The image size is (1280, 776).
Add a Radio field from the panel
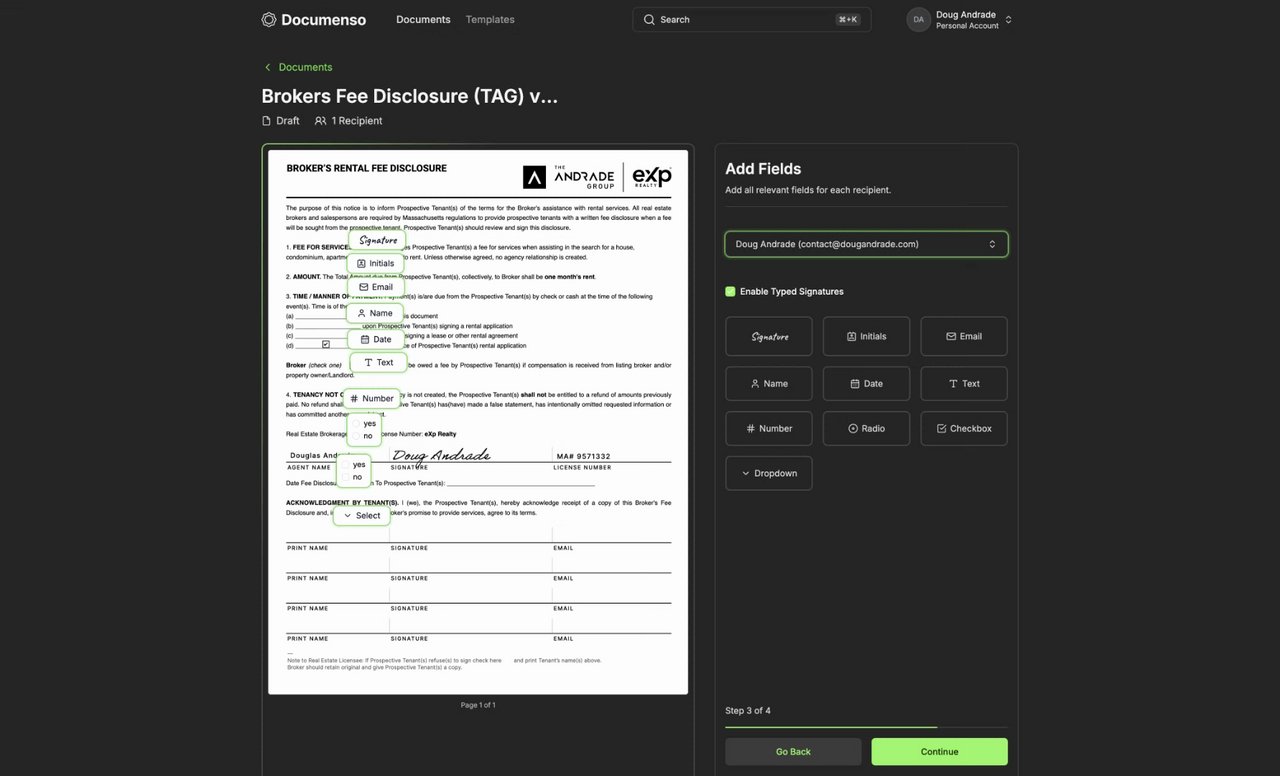866,429
